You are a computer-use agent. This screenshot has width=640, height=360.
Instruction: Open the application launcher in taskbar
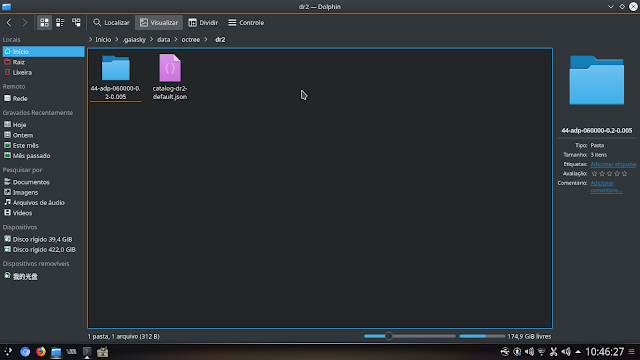pos(8,351)
